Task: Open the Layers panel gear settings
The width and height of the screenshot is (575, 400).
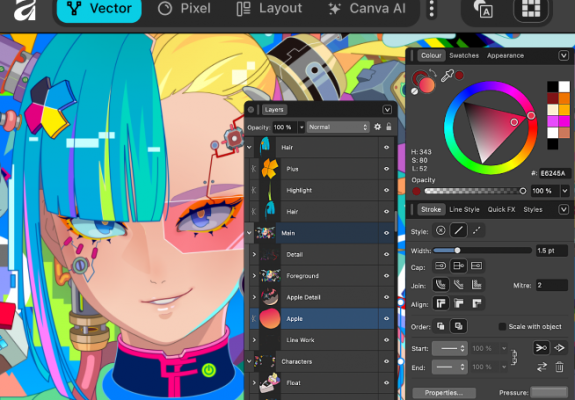Action: (377, 127)
